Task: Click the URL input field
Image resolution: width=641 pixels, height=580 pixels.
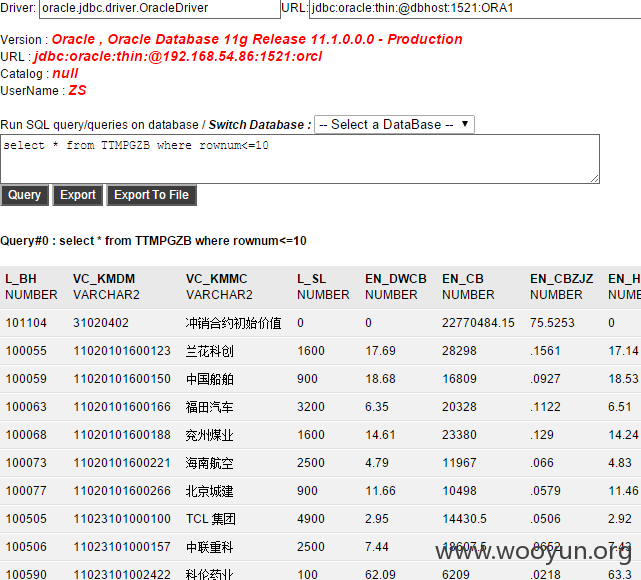Action: click(475, 8)
